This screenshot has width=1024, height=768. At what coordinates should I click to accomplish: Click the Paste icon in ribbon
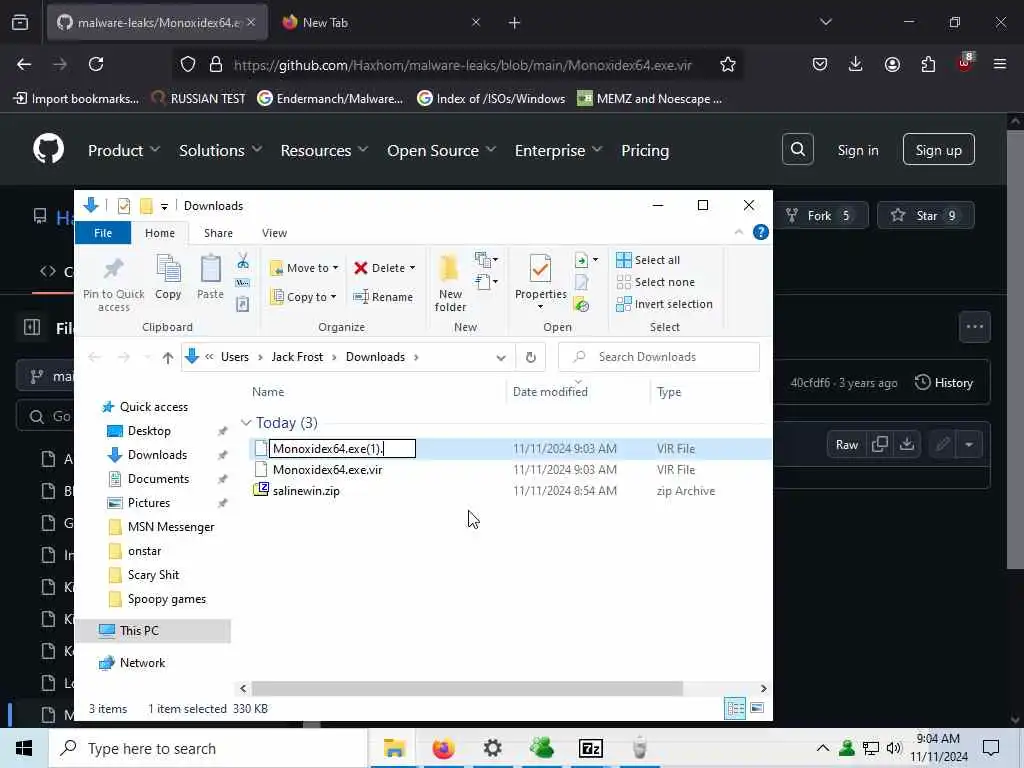(x=210, y=268)
